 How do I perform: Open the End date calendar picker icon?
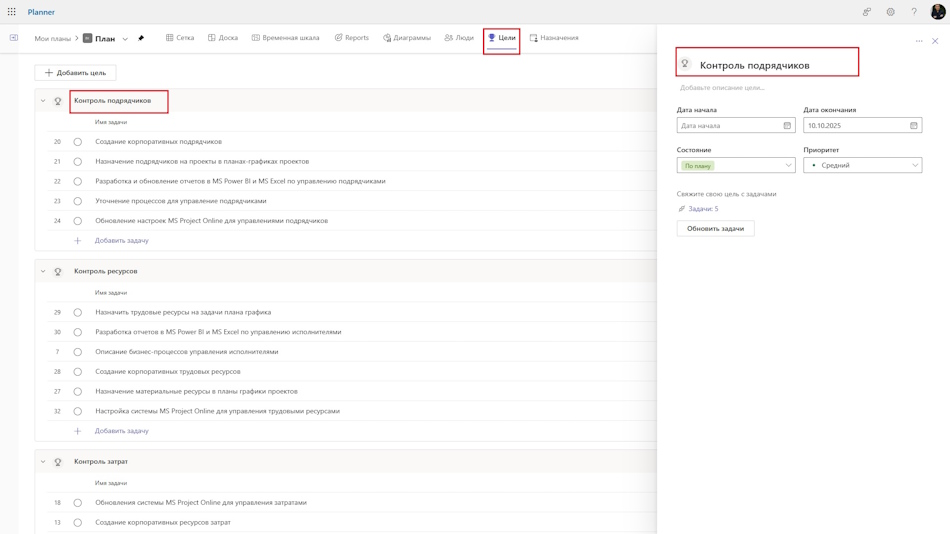pos(914,125)
